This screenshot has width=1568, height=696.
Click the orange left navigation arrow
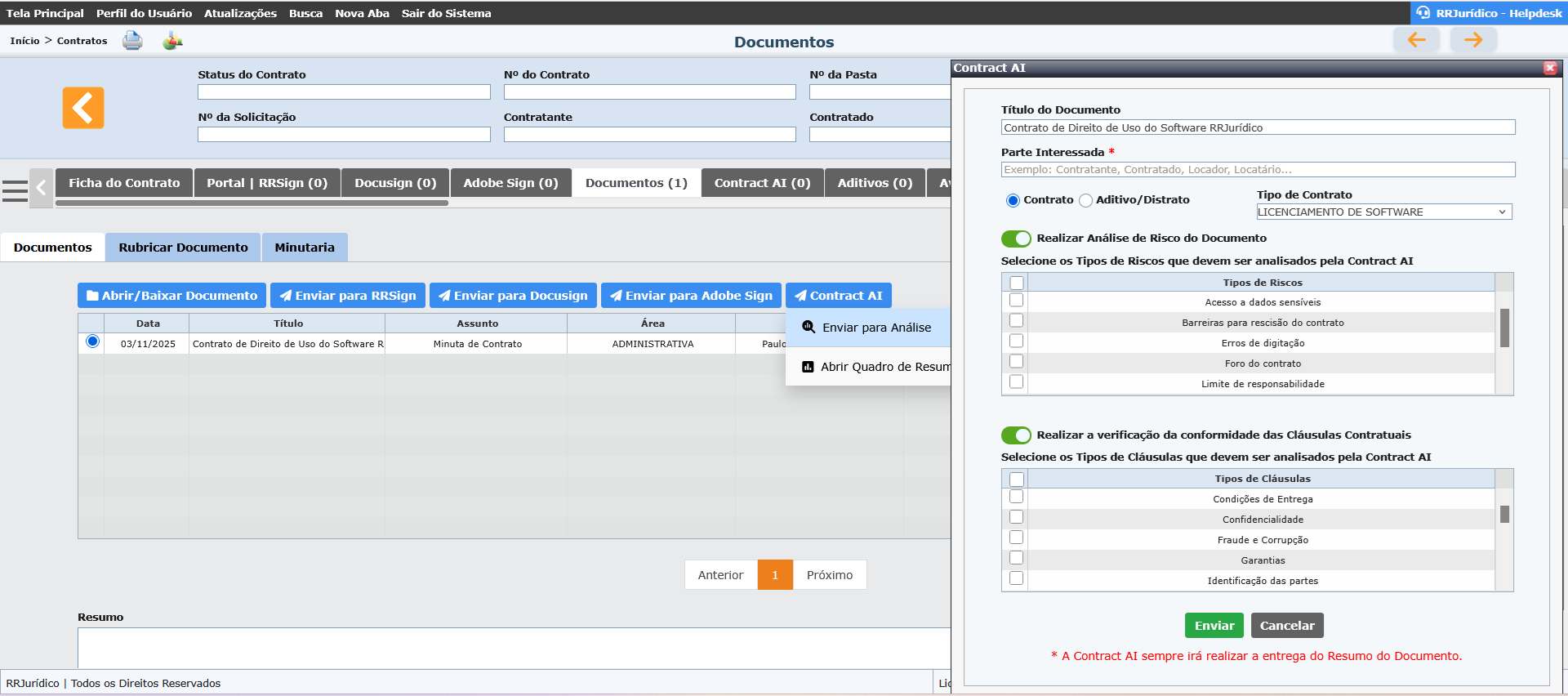(1416, 40)
